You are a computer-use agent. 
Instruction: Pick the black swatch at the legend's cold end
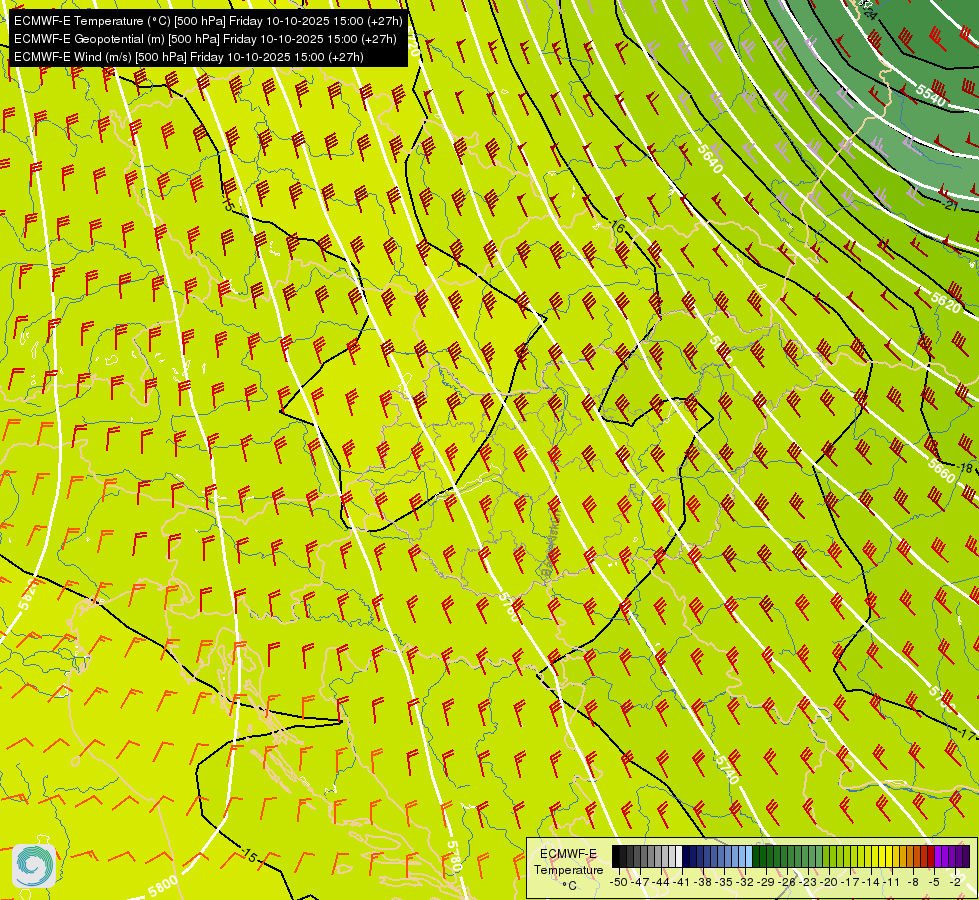(x=616, y=856)
